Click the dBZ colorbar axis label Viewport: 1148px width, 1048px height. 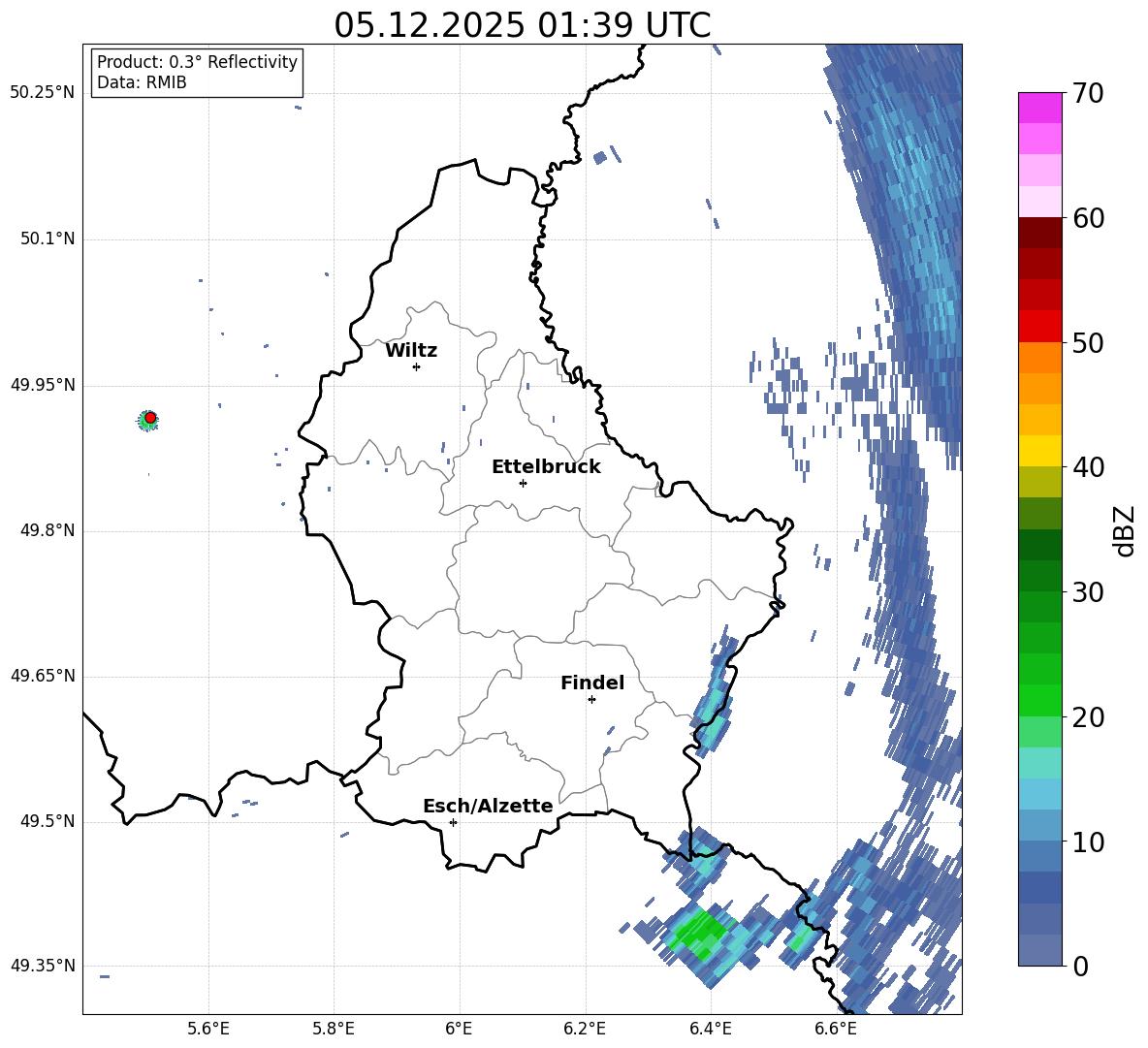(1126, 530)
